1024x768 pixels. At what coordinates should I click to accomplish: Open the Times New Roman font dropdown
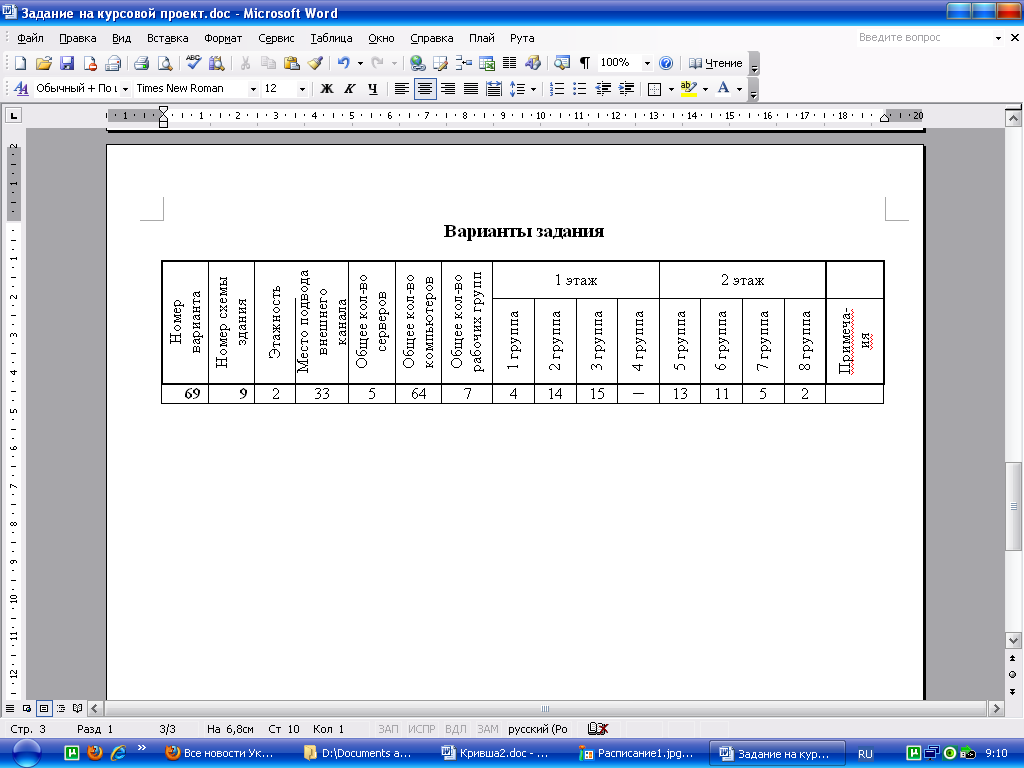(x=253, y=89)
